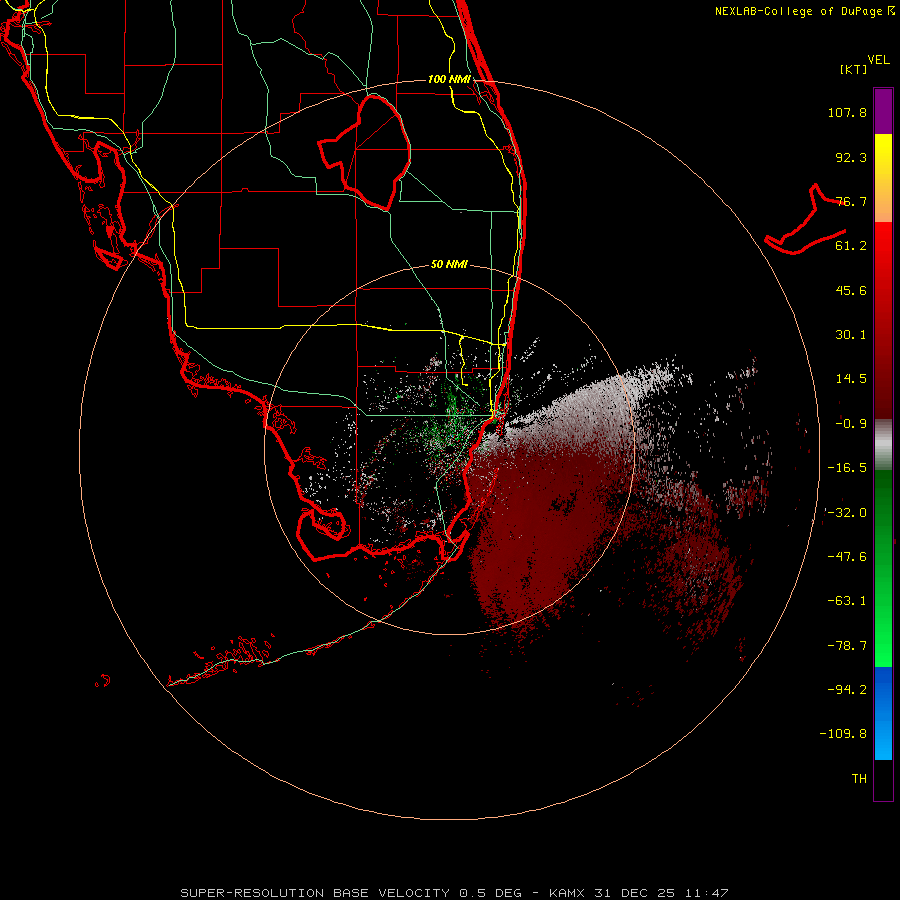
Task: Click the 45.6 velocity scale value
Action: click(x=851, y=290)
